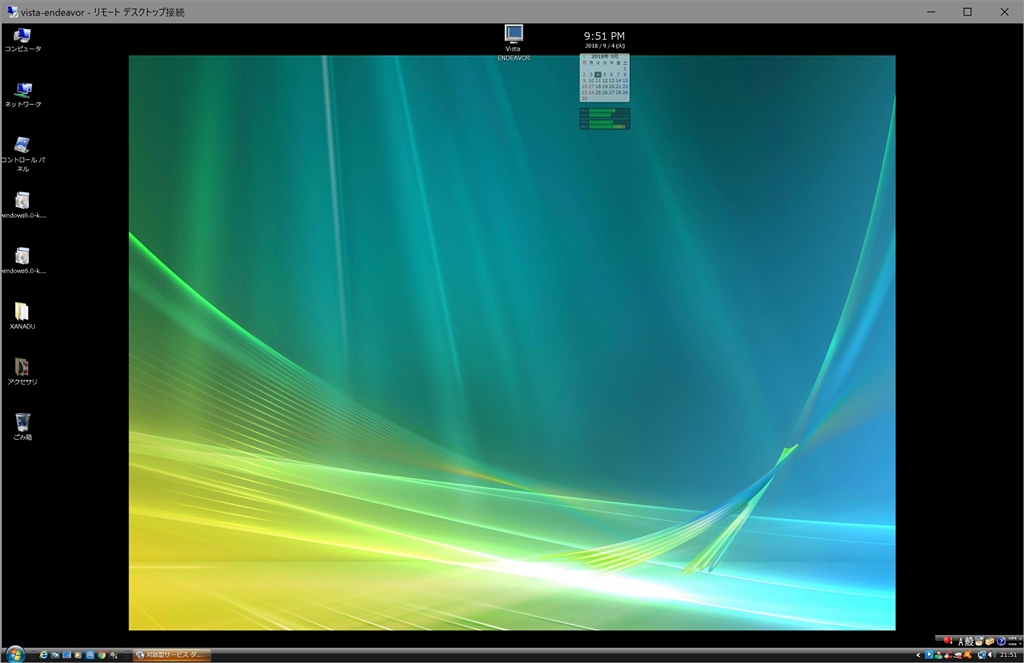The image size is (1024, 663).
Task: Click the CPU meter gadget bars
Action: [605, 119]
